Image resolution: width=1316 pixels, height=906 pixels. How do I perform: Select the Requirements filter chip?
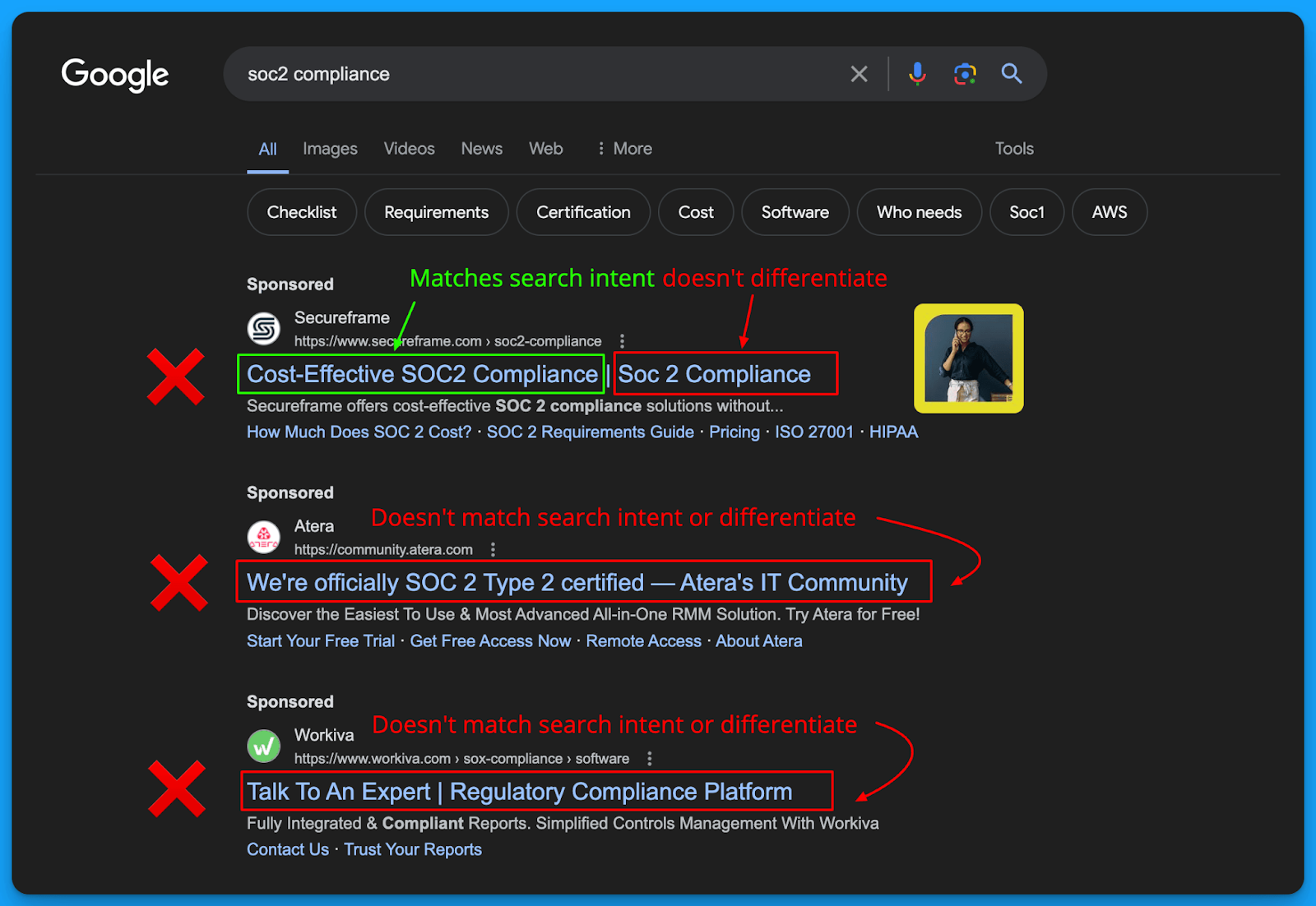tap(436, 212)
